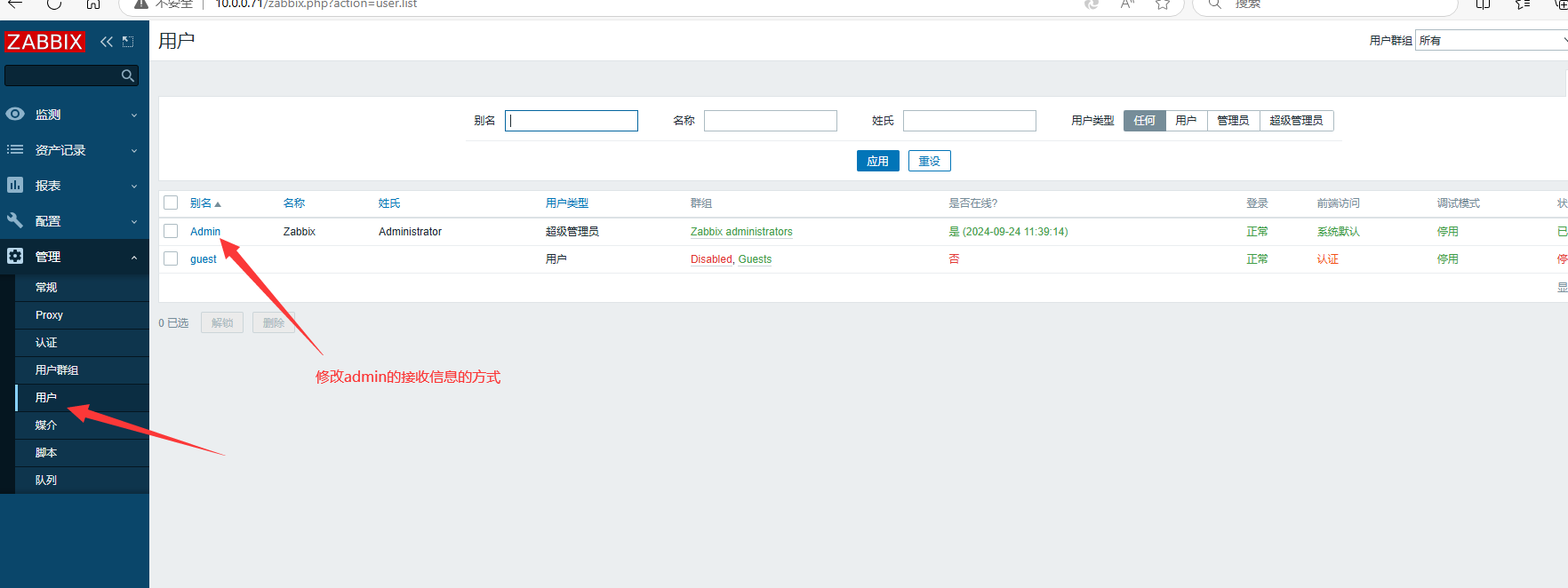Click the inventory list icon
Image resolution: width=1568 pixels, height=588 pixels.
point(15,149)
